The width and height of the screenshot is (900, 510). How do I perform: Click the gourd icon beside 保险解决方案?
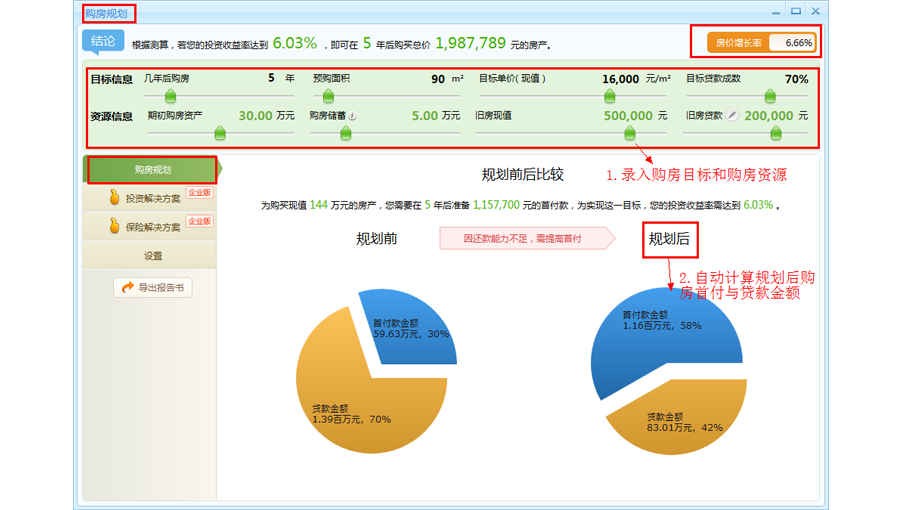pos(115,227)
